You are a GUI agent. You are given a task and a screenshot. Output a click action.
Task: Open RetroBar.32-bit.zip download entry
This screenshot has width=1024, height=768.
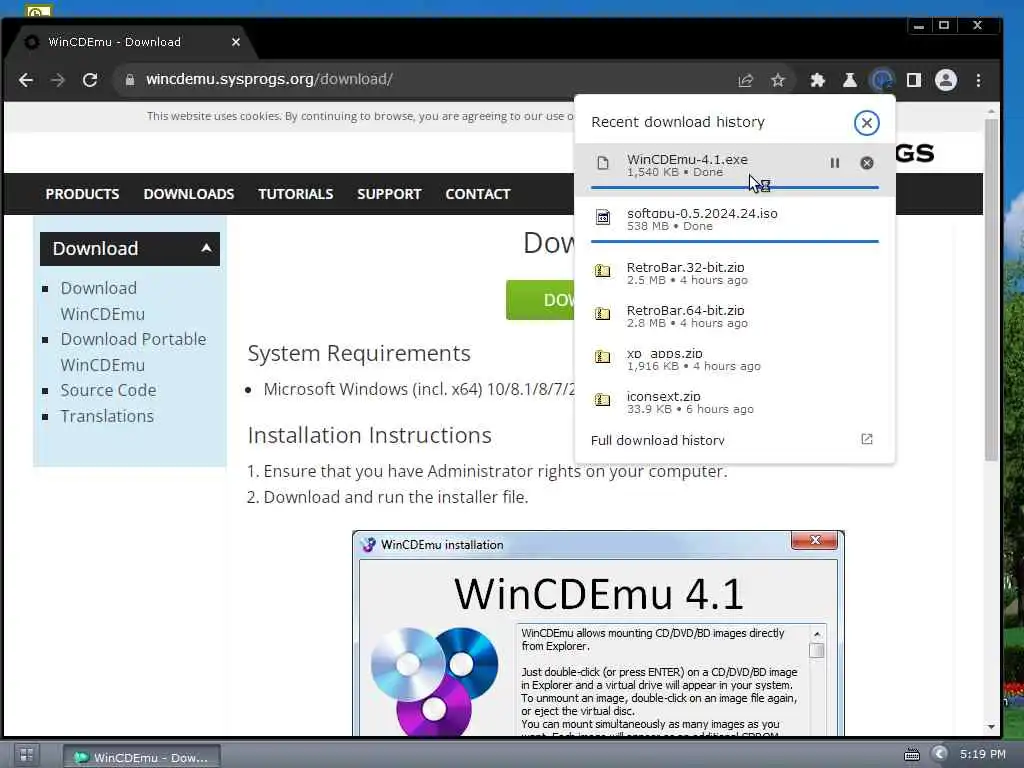[735, 274]
